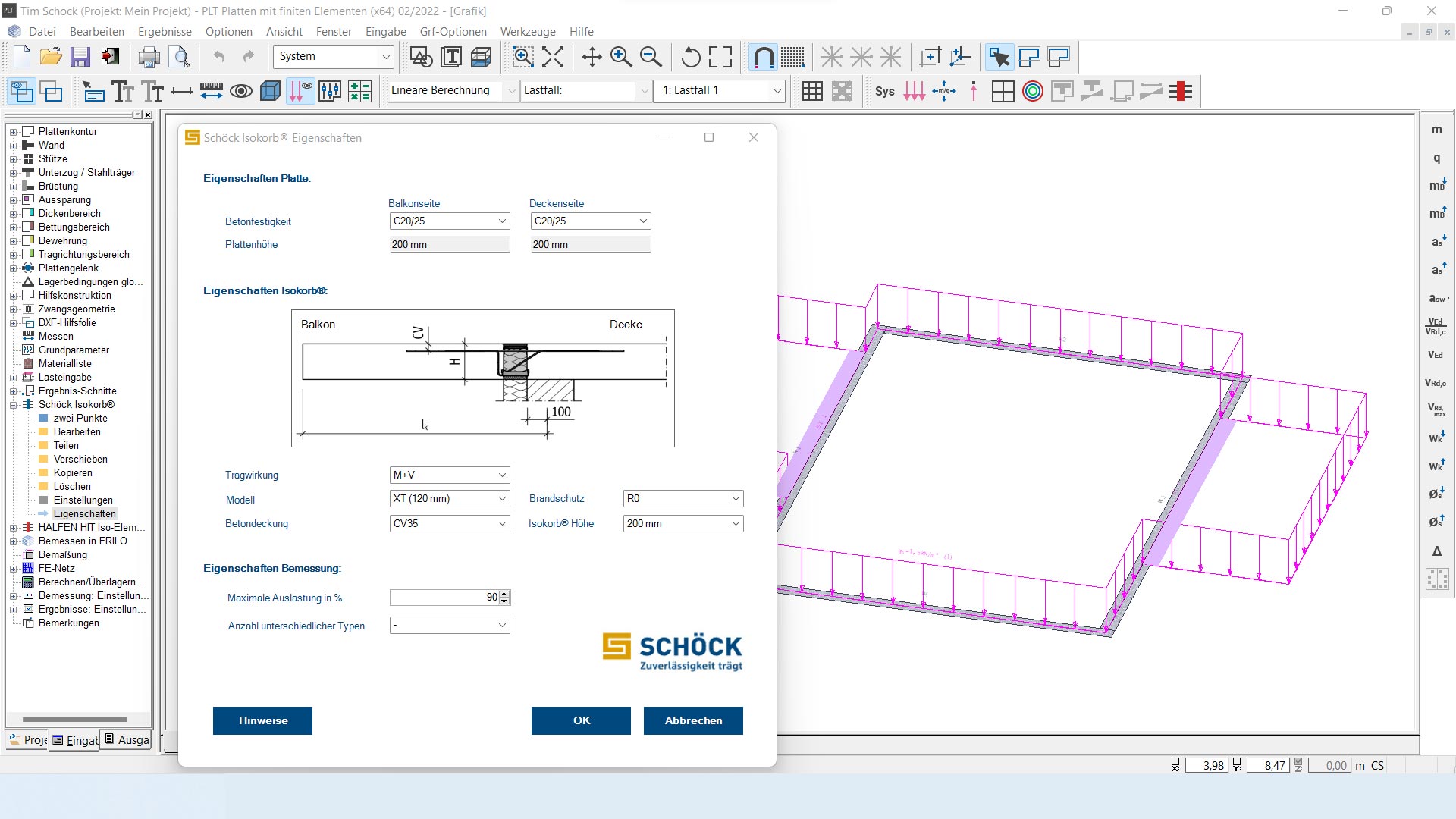The width and height of the screenshot is (1456, 819).
Task: Switch to the Ausgabe tab at bottom
Action: [126, 740]
